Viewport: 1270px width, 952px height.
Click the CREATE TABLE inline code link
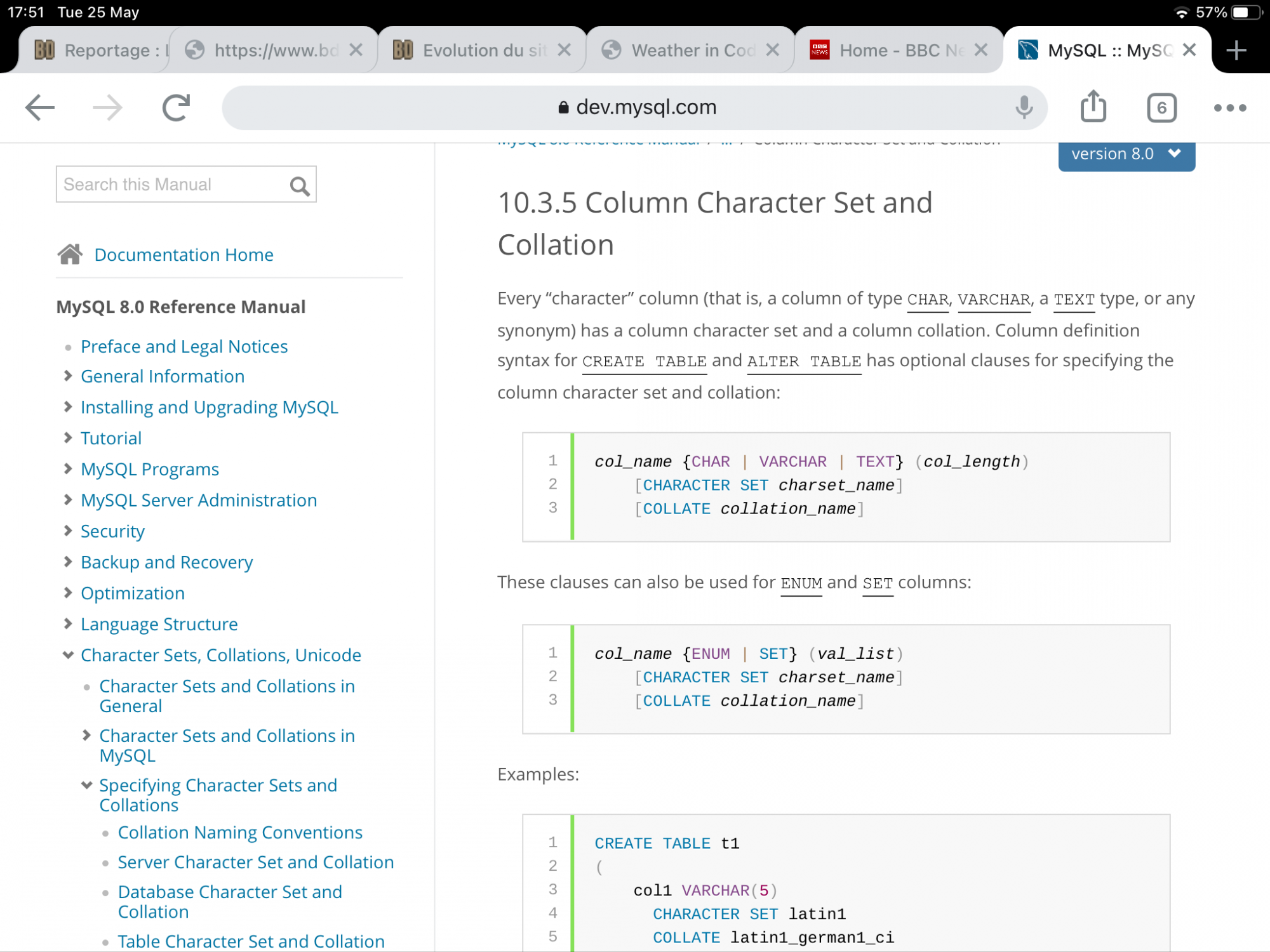(x=645, y=362)
